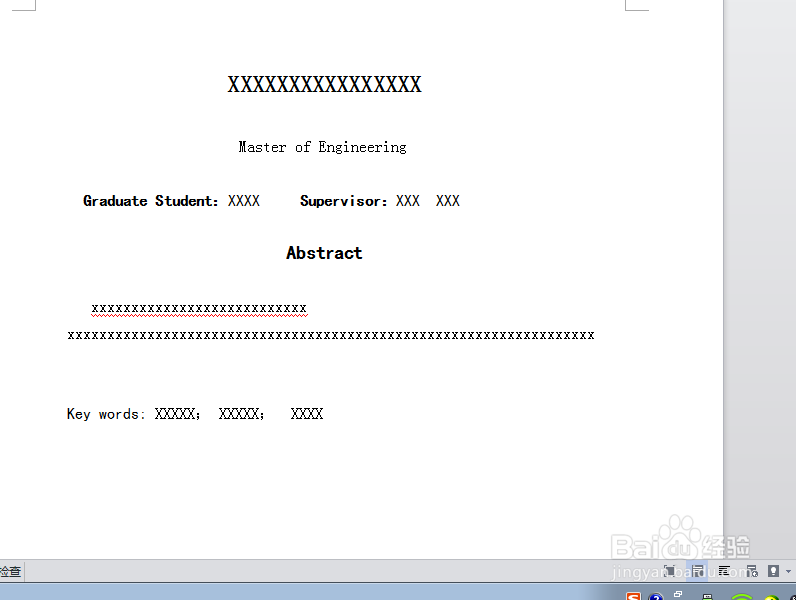Click the XXXX name after Graduate Student
796x600 pixels.
click(244, 201)
